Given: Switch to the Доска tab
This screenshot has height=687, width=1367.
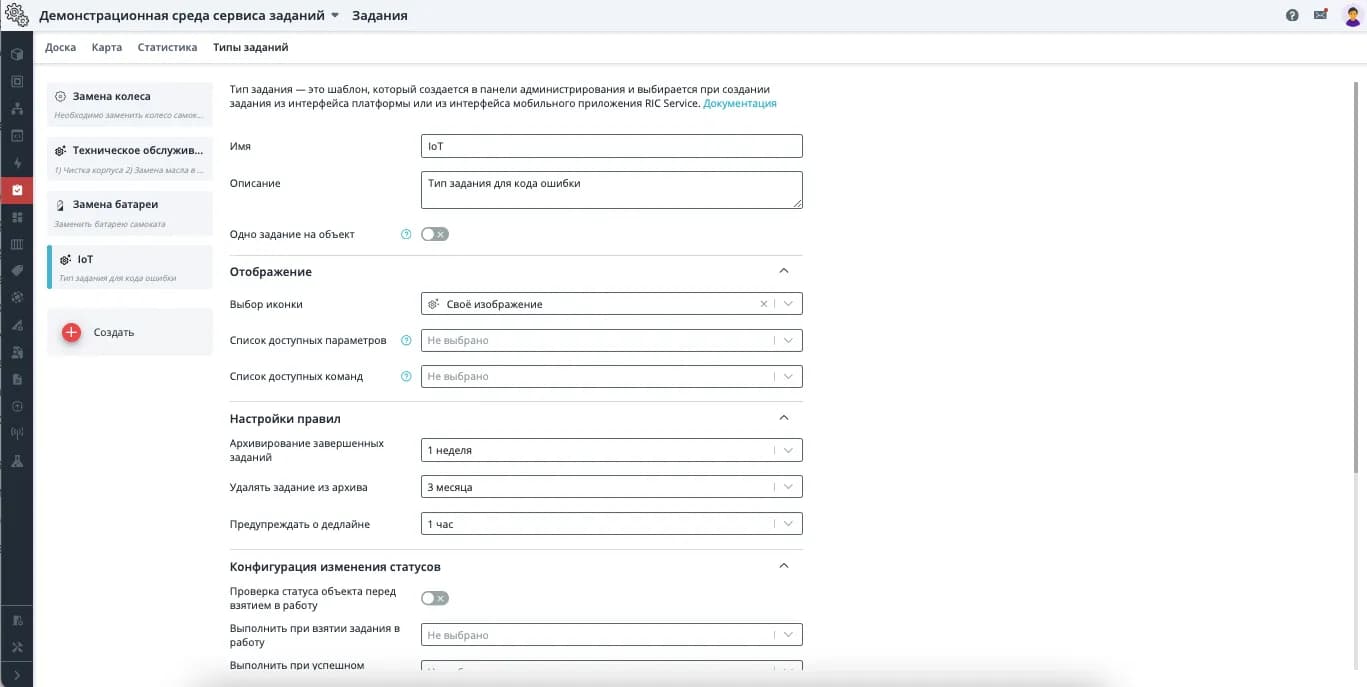Looking at the screenshot, I should coord(60,47).
